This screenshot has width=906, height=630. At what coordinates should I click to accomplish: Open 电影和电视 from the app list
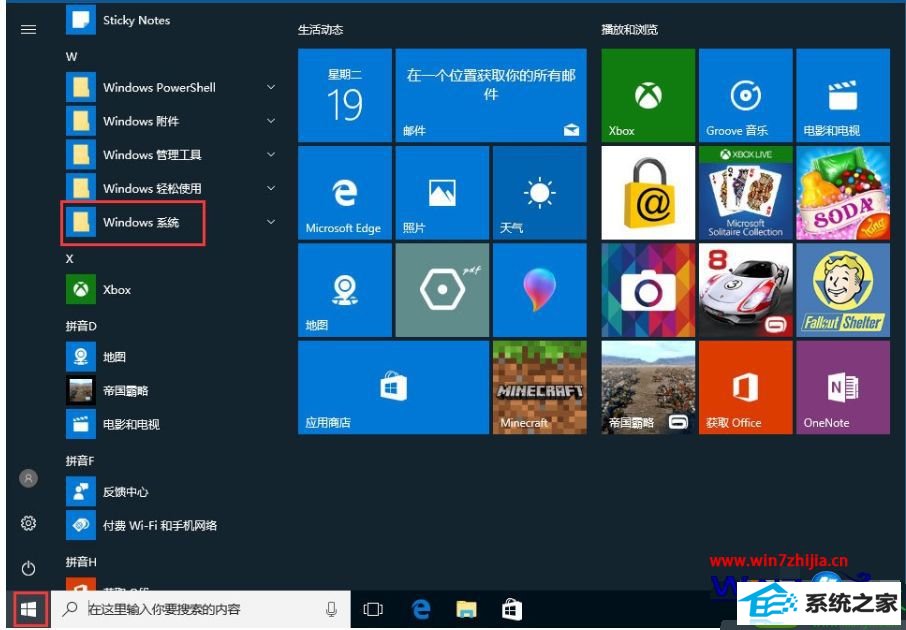[x=173, y=424]
